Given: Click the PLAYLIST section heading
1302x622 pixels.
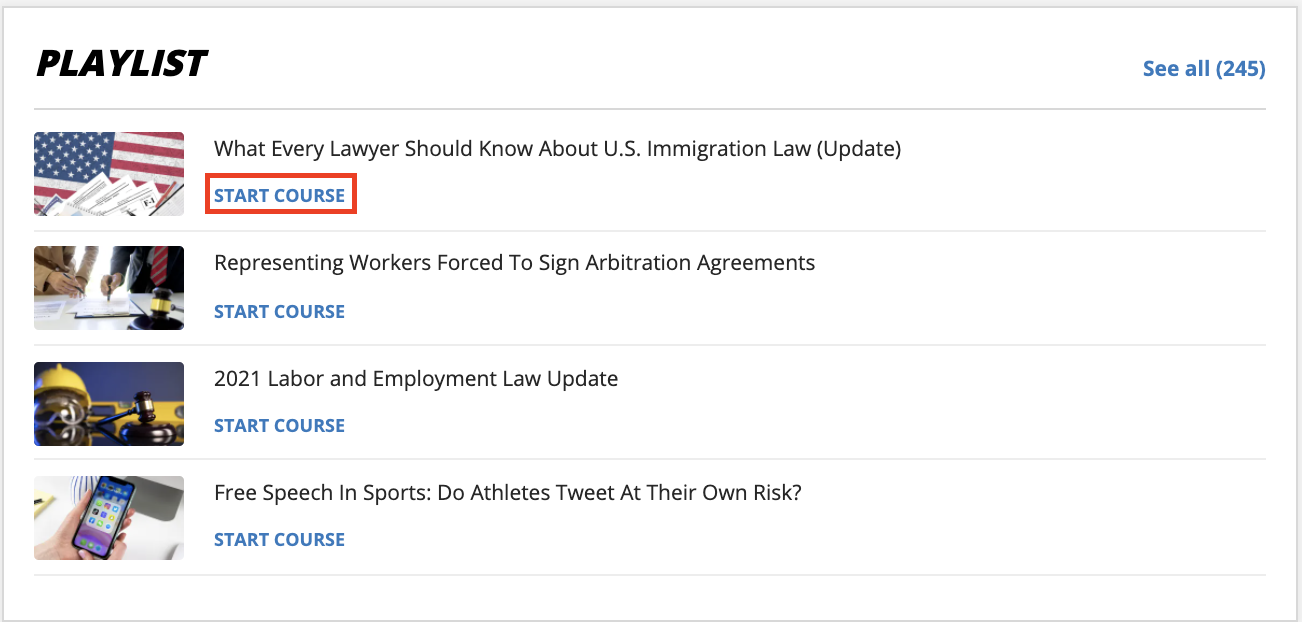Looking at the screenshot, I should [x=120, y=64].
